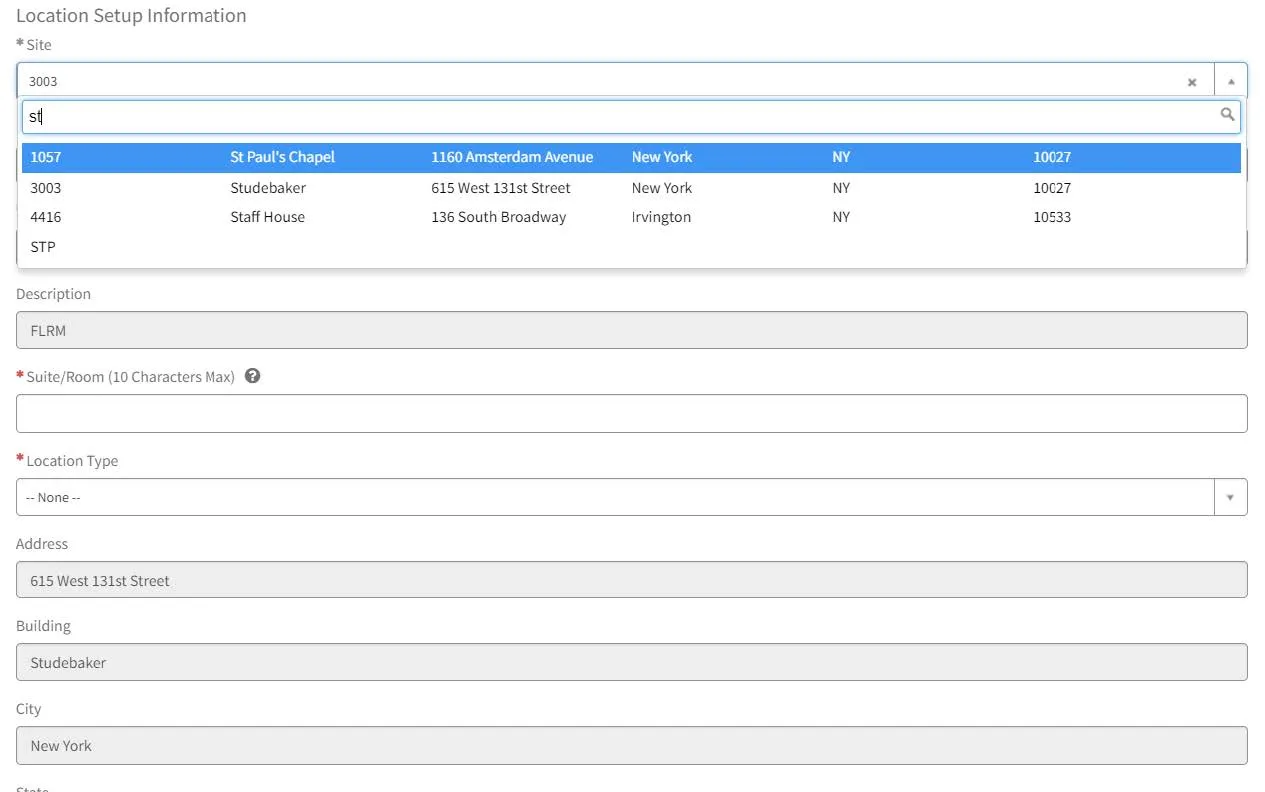The height and width of the screenshot is (792, 1265).
Task: Click the City field showing New York
Action: [632, 745]
